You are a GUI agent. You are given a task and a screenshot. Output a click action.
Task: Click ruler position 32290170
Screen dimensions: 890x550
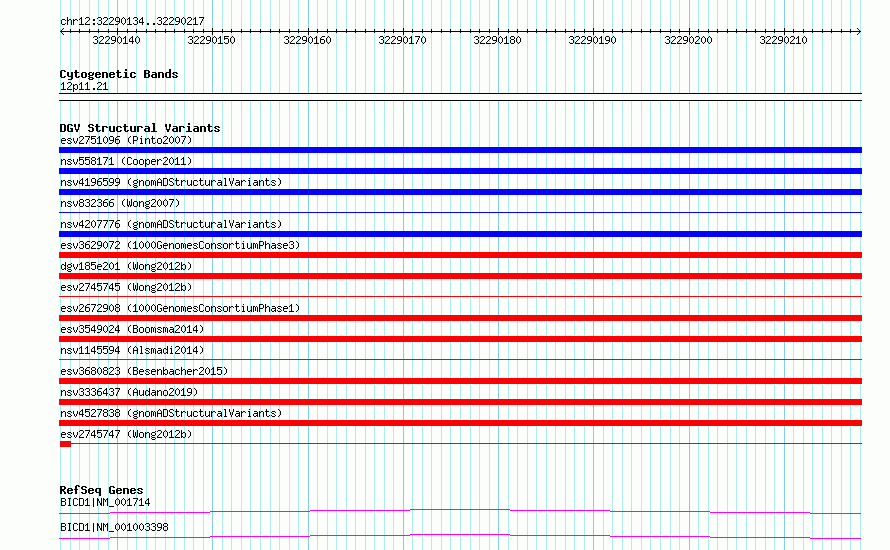(402, 40)
